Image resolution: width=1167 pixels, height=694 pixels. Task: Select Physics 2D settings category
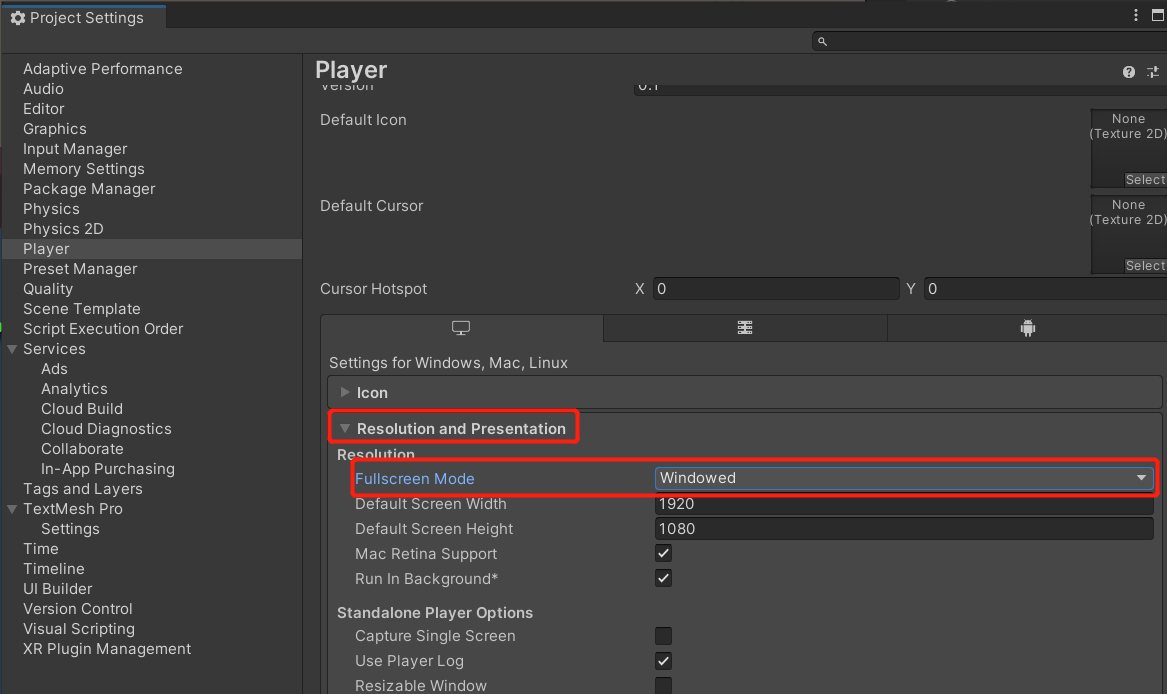click(63, 229)
